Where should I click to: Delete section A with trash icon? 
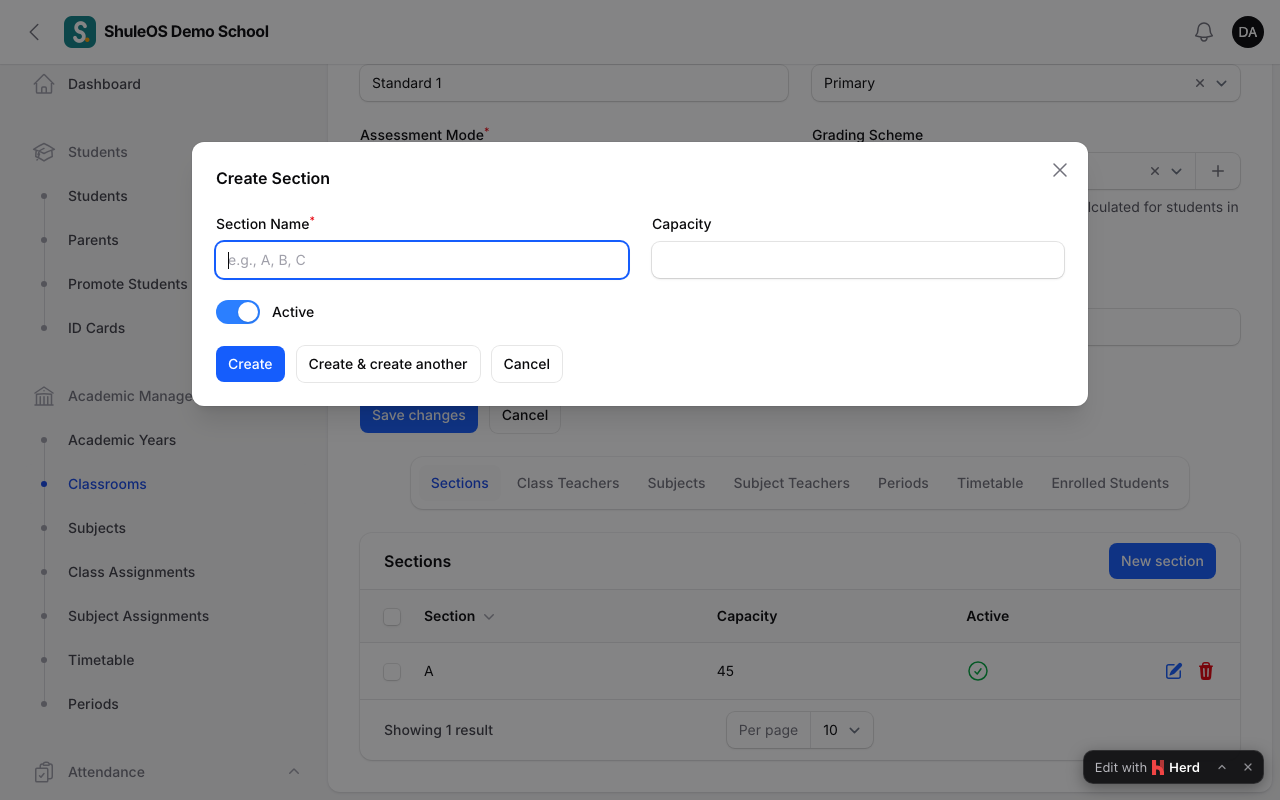(1206, 671)
